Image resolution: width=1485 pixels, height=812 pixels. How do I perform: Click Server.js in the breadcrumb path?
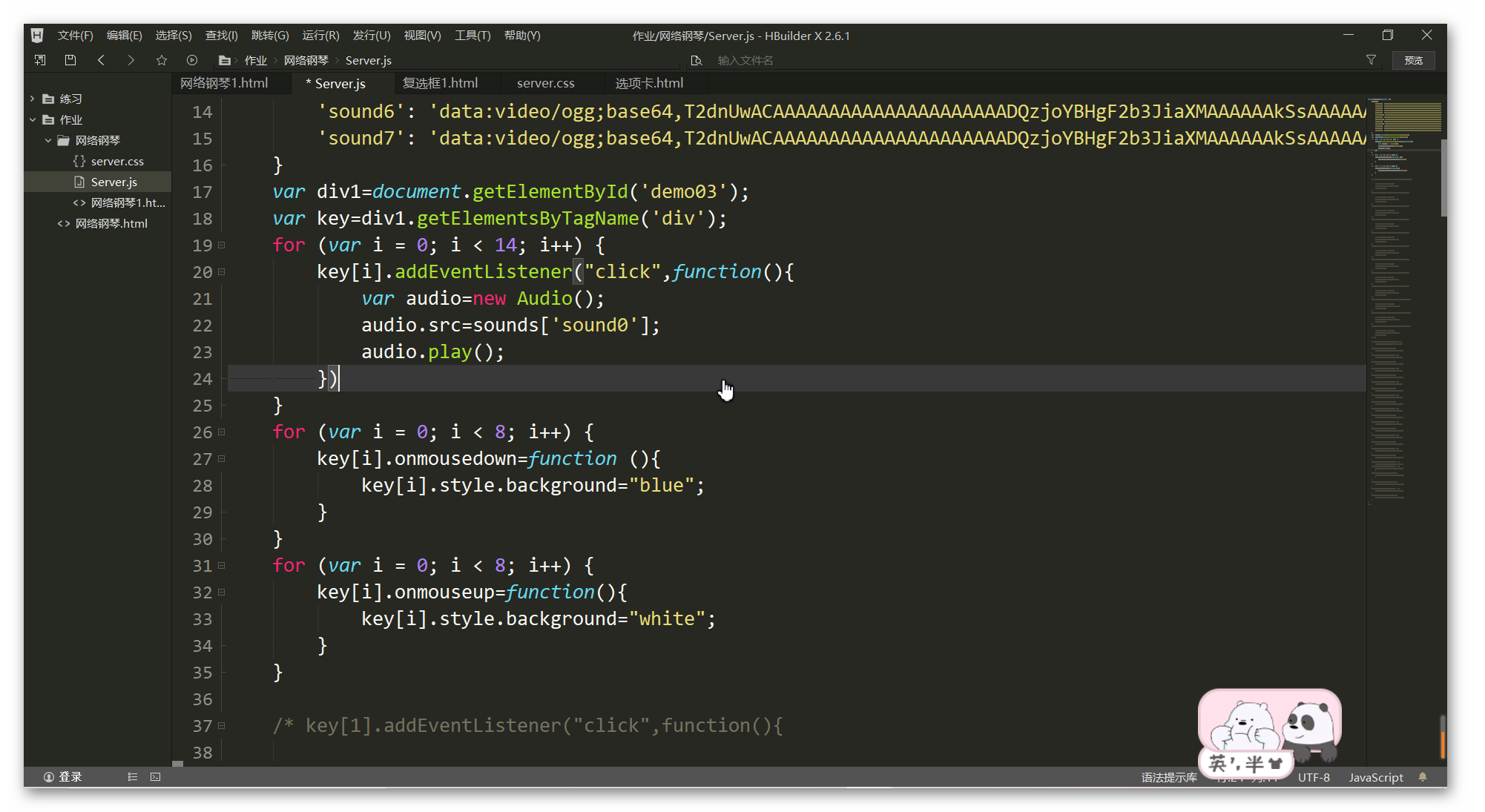pos(368,60)
